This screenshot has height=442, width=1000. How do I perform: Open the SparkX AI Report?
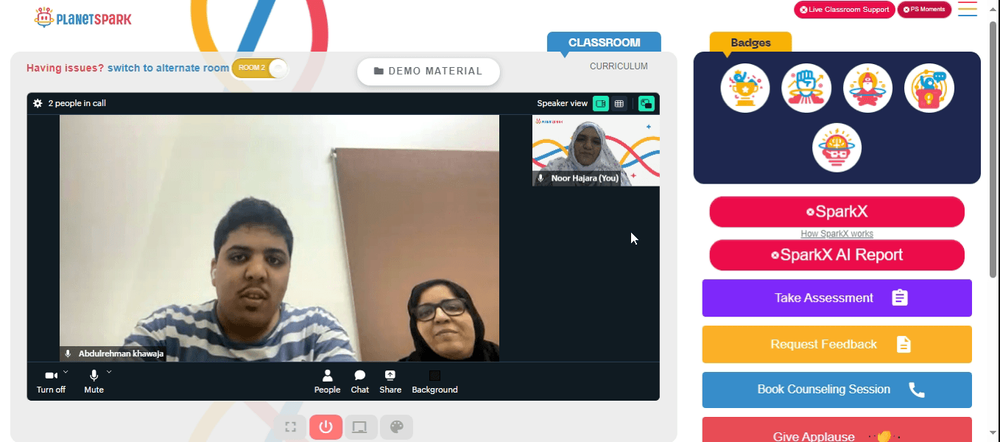pos(837,255)
